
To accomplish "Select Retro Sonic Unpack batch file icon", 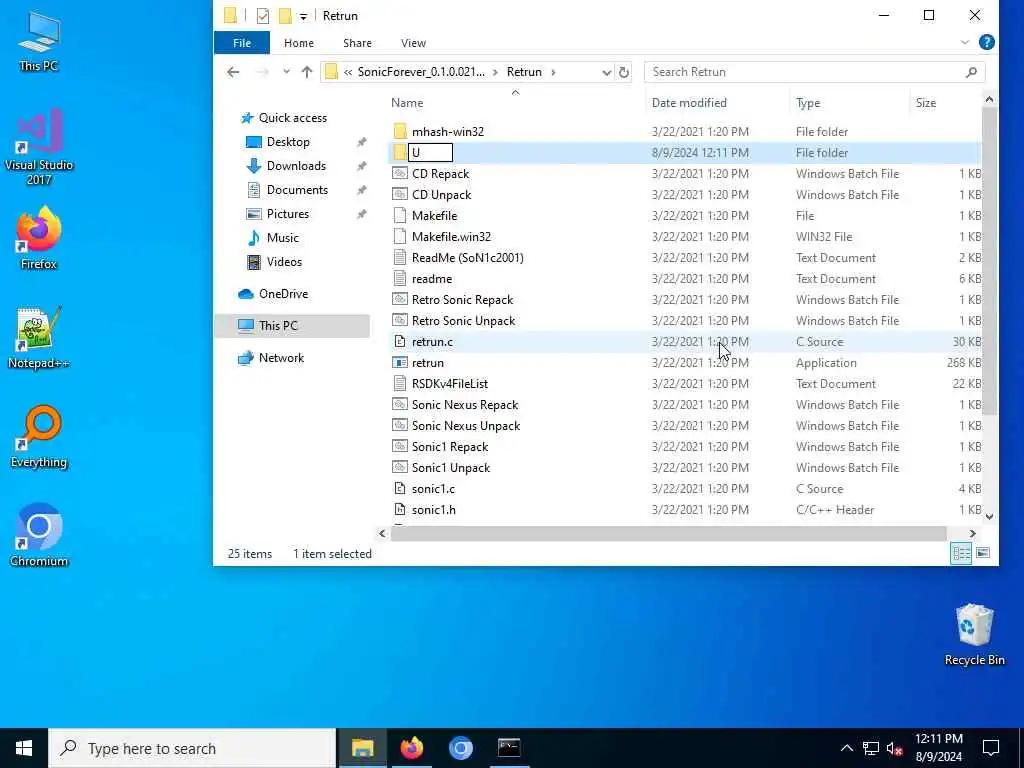I will coord(400,321).
